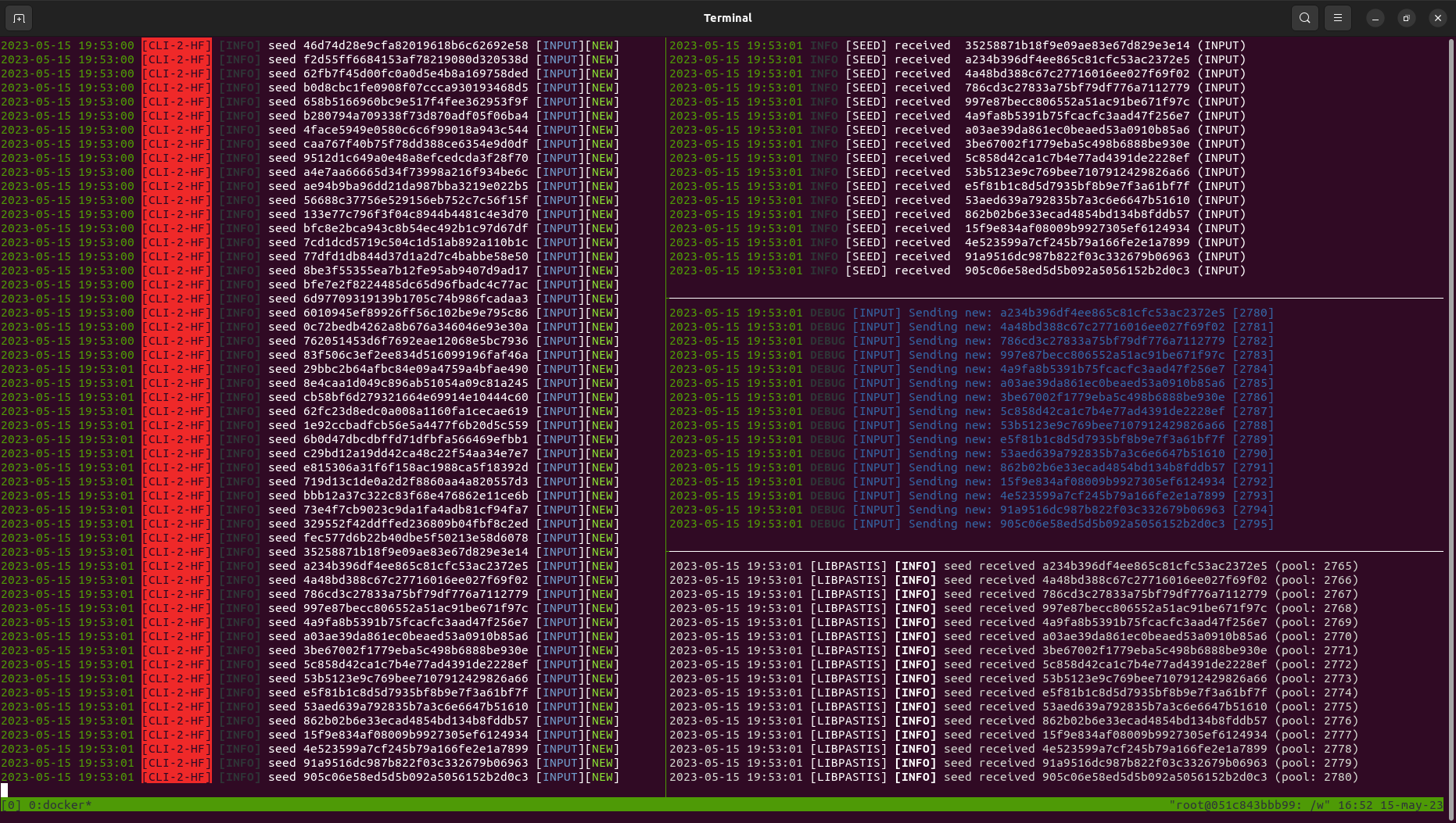Click the last left-pane seed 905c06e58ed5d5b092a5056152b2d0c3
The width and height of the screenshot is (1456, 823).
415,777
